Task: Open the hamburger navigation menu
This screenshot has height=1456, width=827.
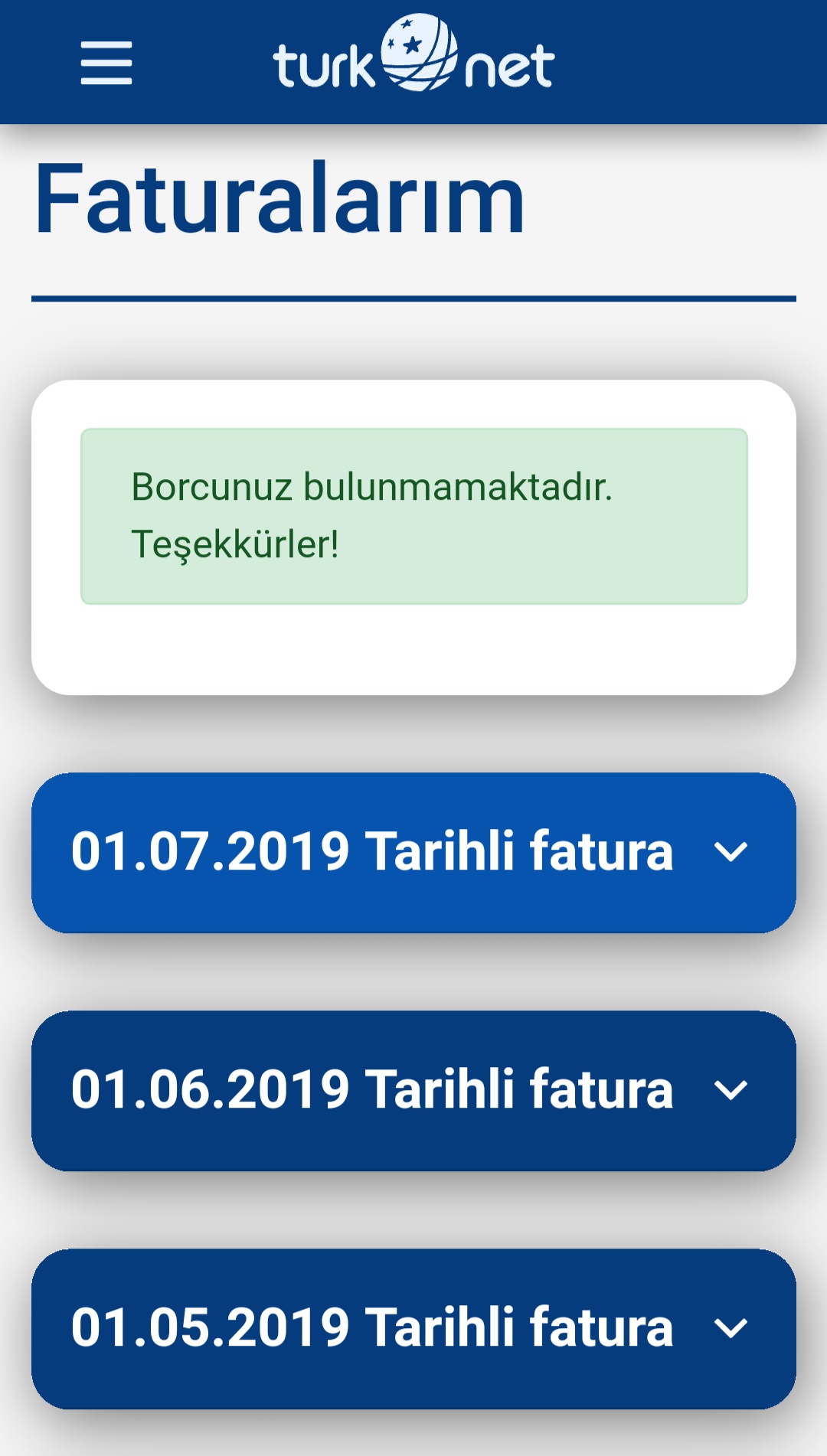Action: click(x=106, y=63)
